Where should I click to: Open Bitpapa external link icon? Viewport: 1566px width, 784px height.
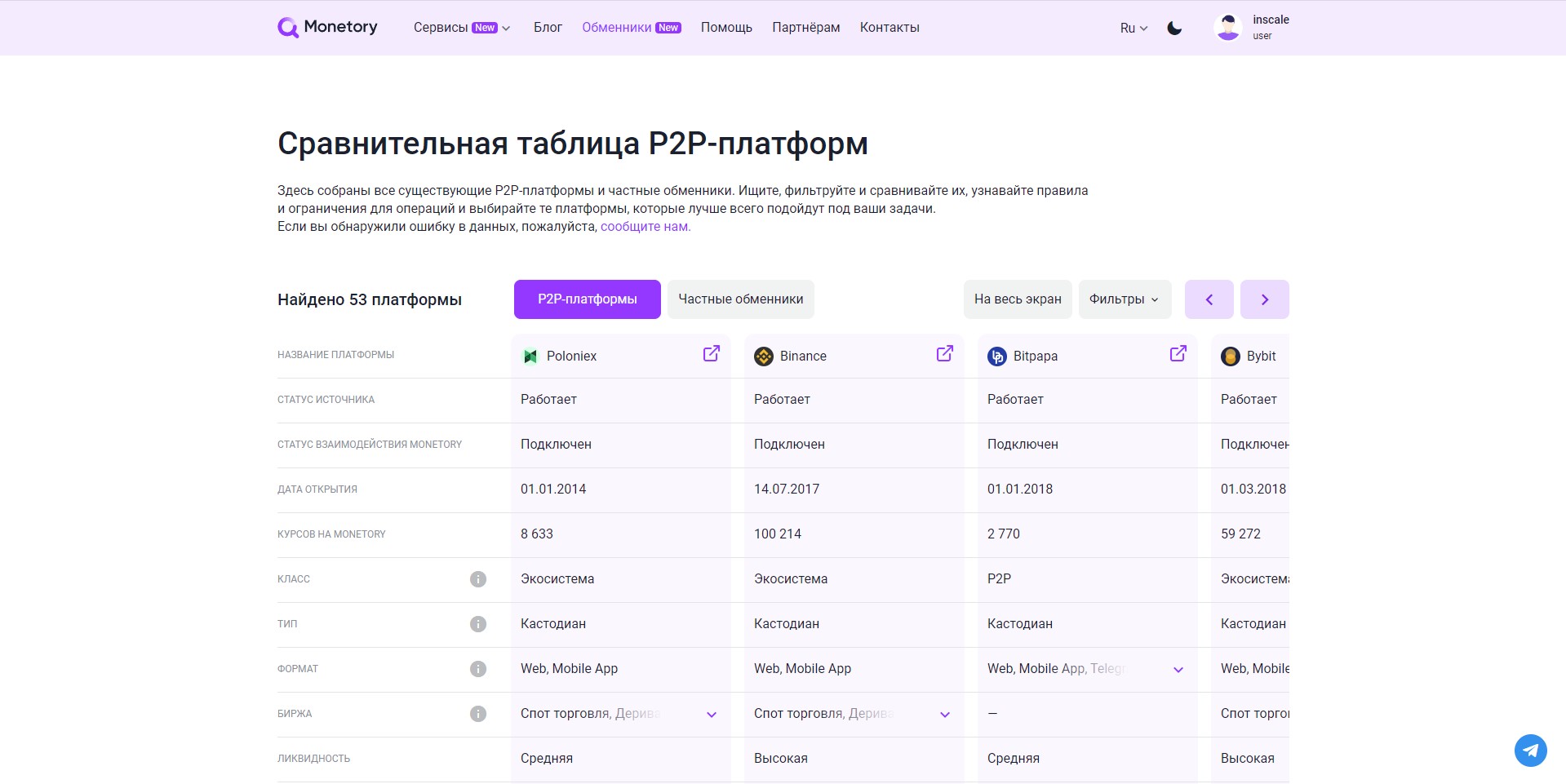tap(1178, 354)
